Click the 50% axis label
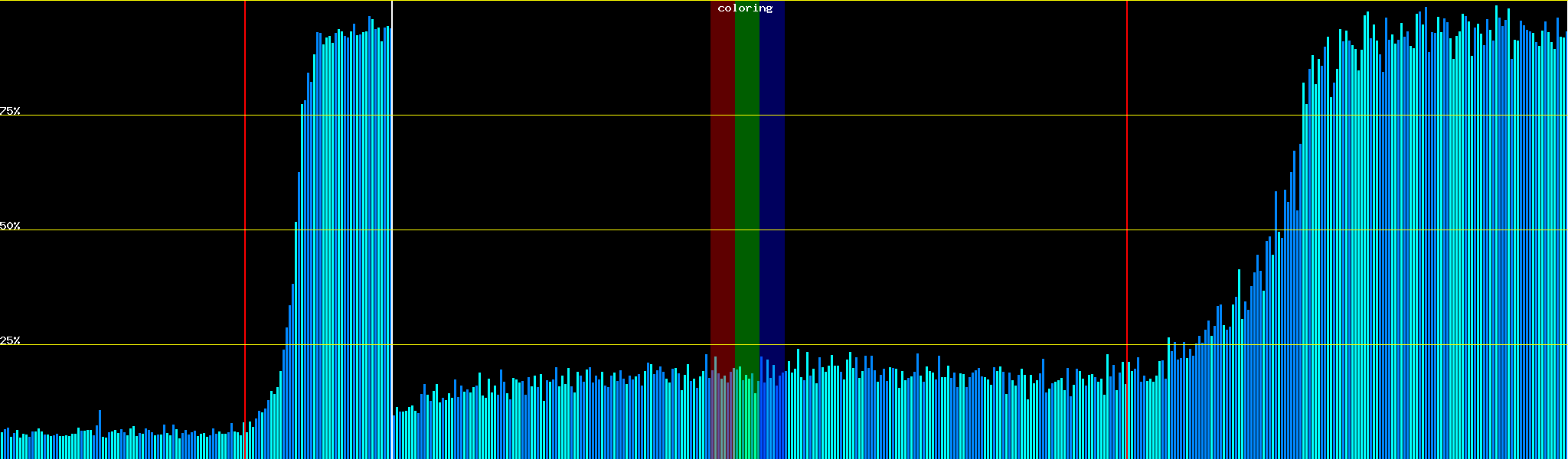The height and width of the screenshot is (459, 1568). pos(10,226)
